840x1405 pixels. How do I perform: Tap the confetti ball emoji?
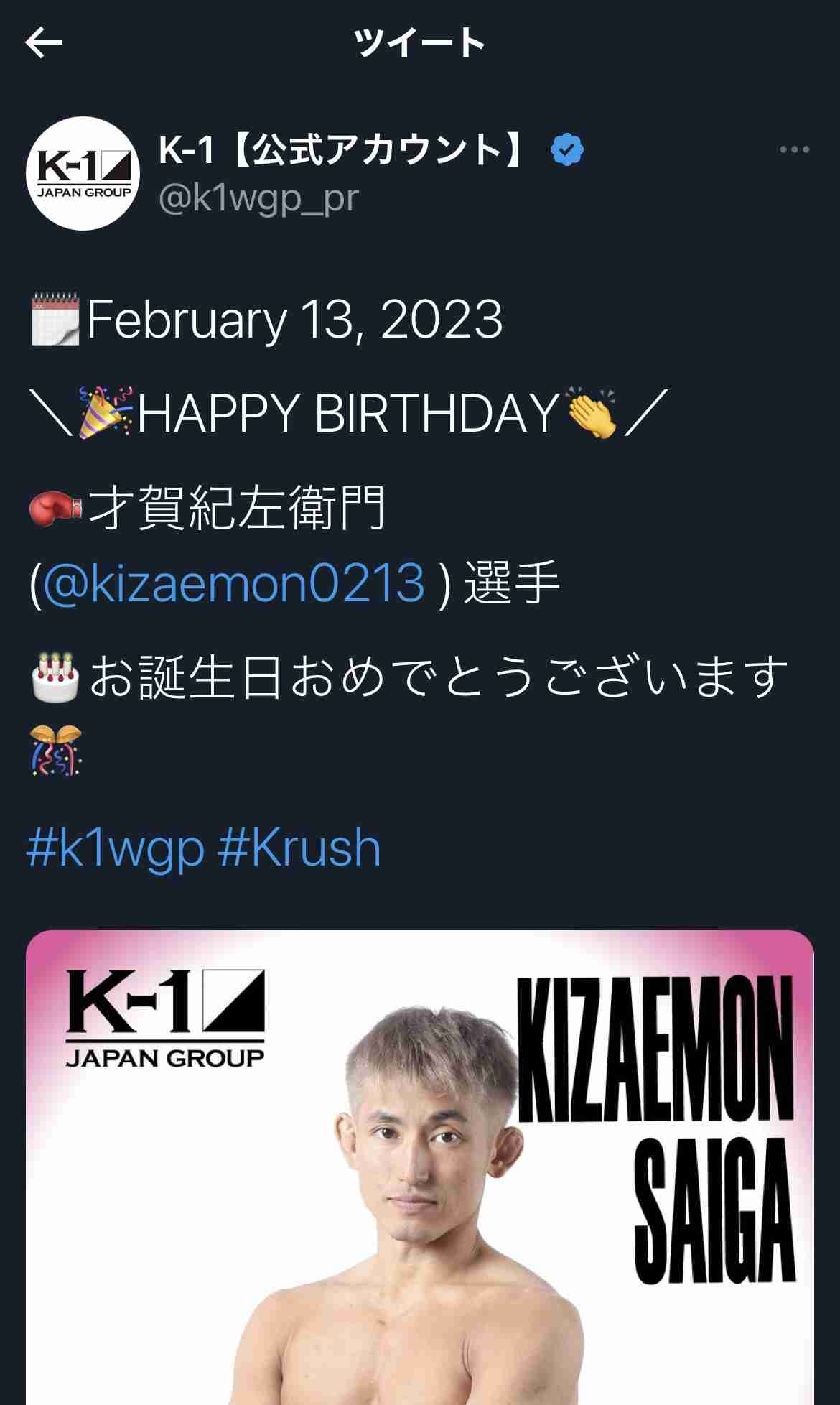point(56,750)
